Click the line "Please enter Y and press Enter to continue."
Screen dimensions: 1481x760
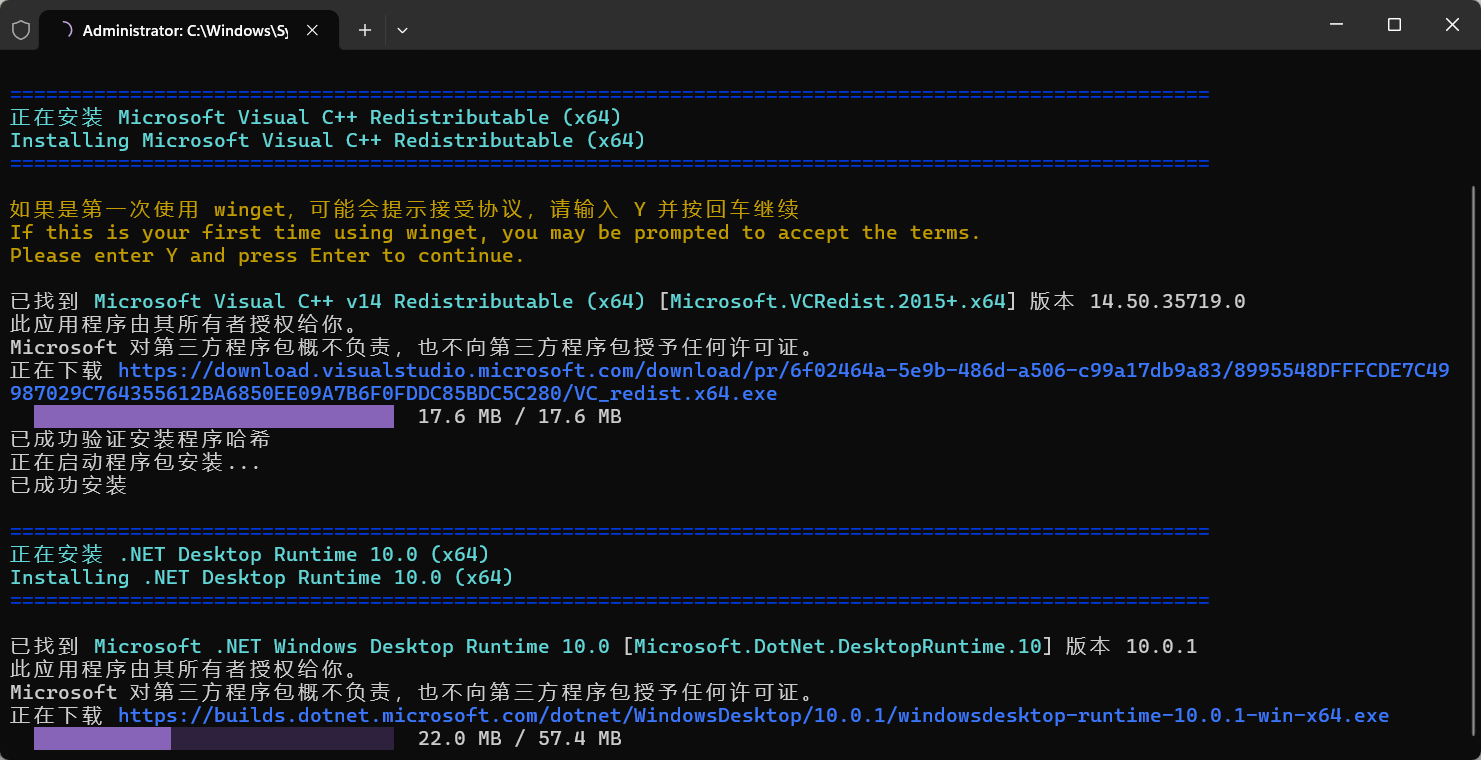268,256
